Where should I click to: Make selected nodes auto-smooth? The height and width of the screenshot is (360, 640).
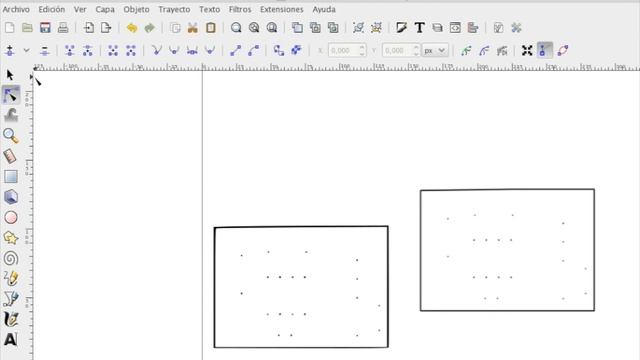click(210, 51)
